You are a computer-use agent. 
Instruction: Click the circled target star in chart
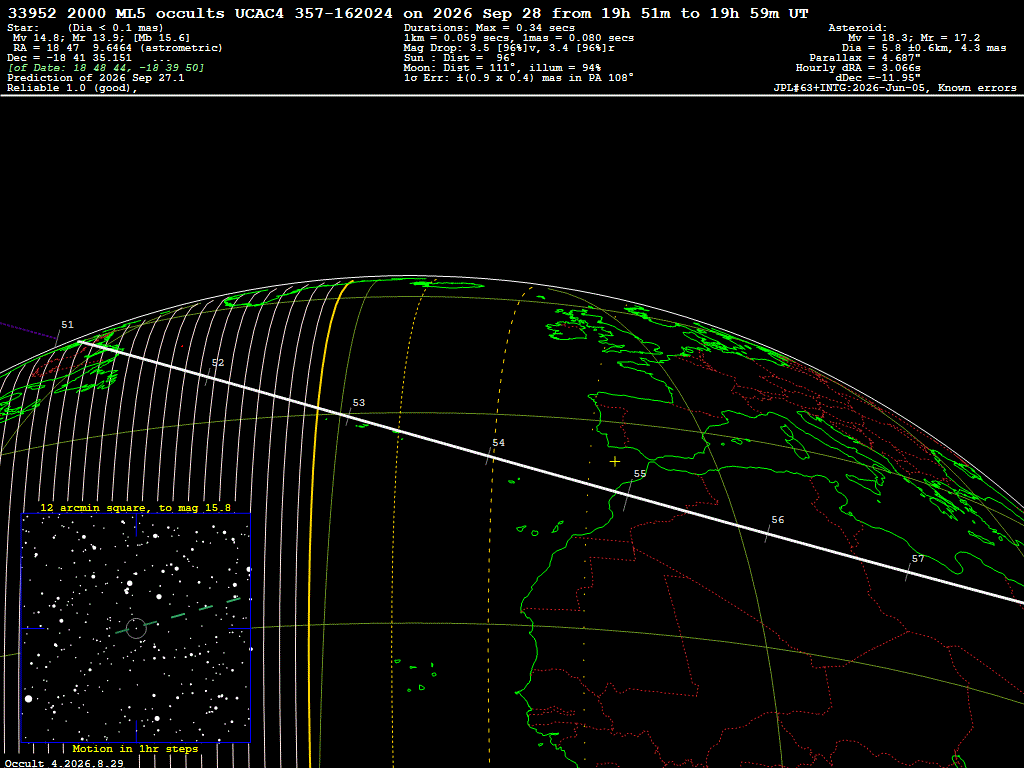point(136,628)
